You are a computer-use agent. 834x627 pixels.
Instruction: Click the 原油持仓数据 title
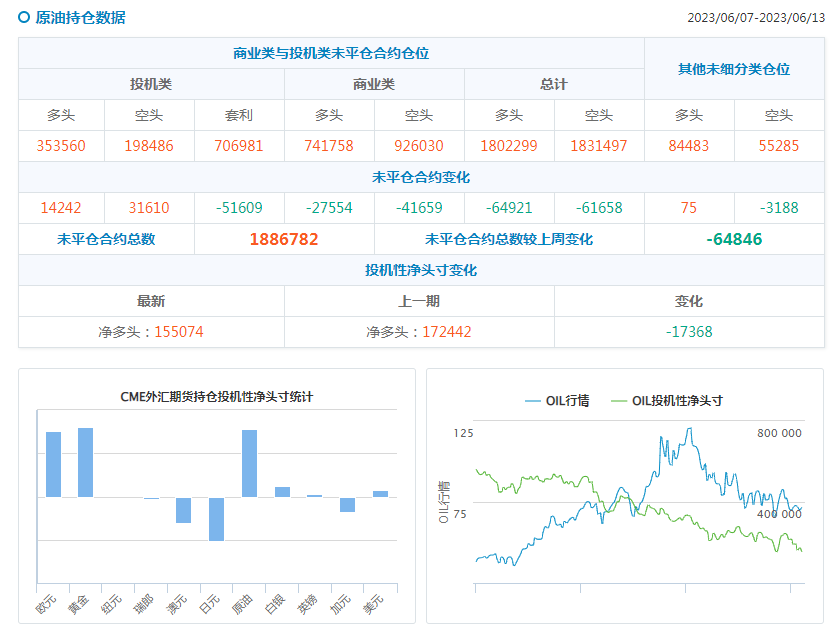coord(80,18)
